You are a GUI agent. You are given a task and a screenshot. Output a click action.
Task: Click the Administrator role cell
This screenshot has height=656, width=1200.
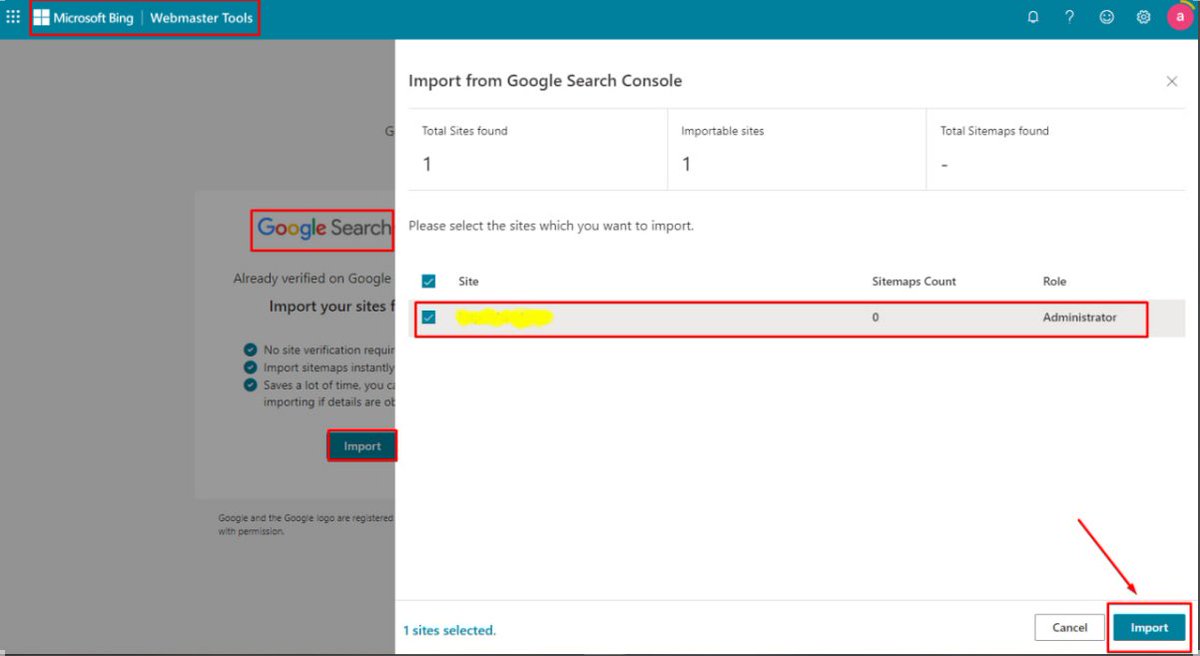point(1079,317)
